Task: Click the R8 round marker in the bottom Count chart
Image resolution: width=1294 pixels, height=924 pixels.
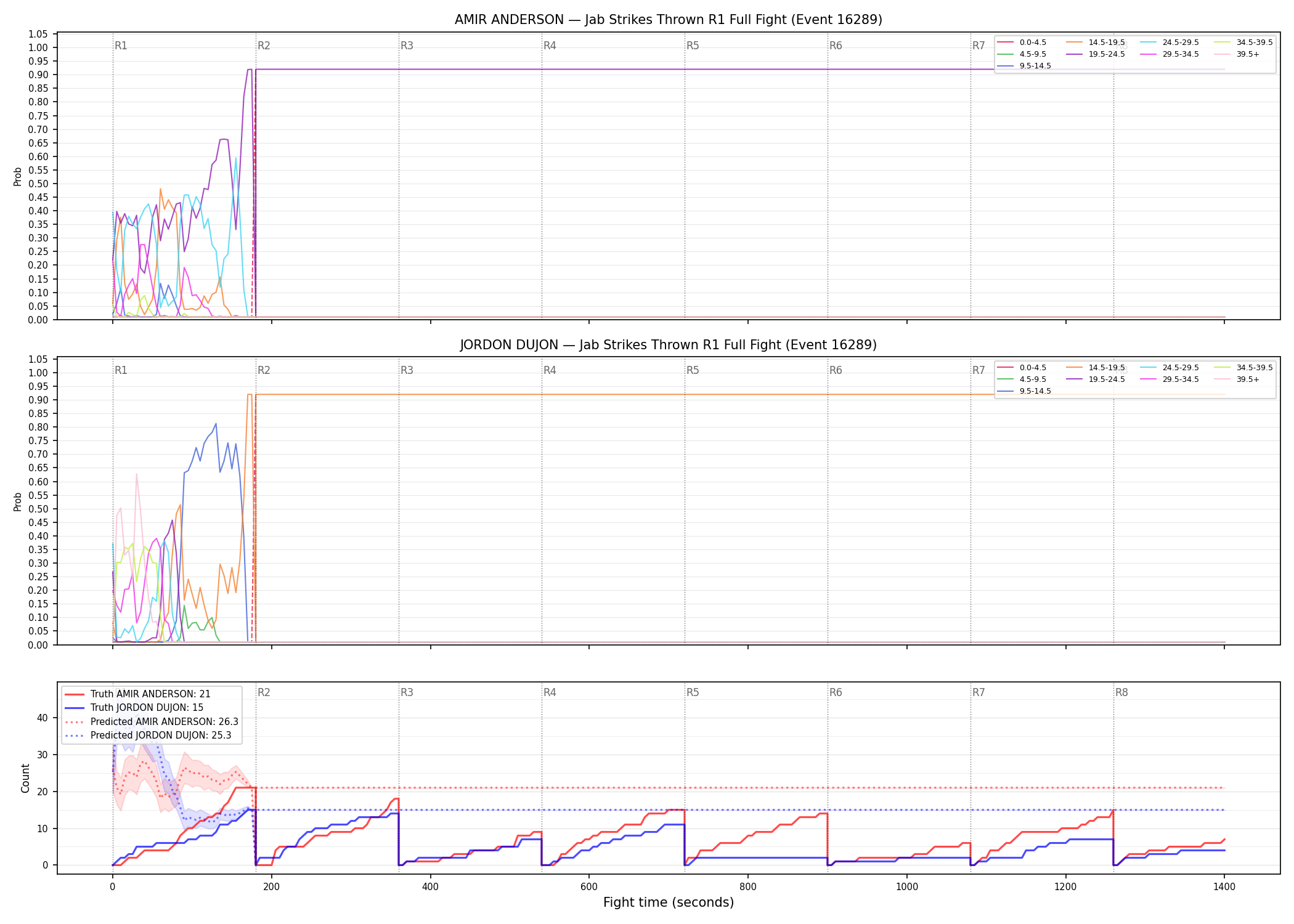Action: click(1121, 692)
